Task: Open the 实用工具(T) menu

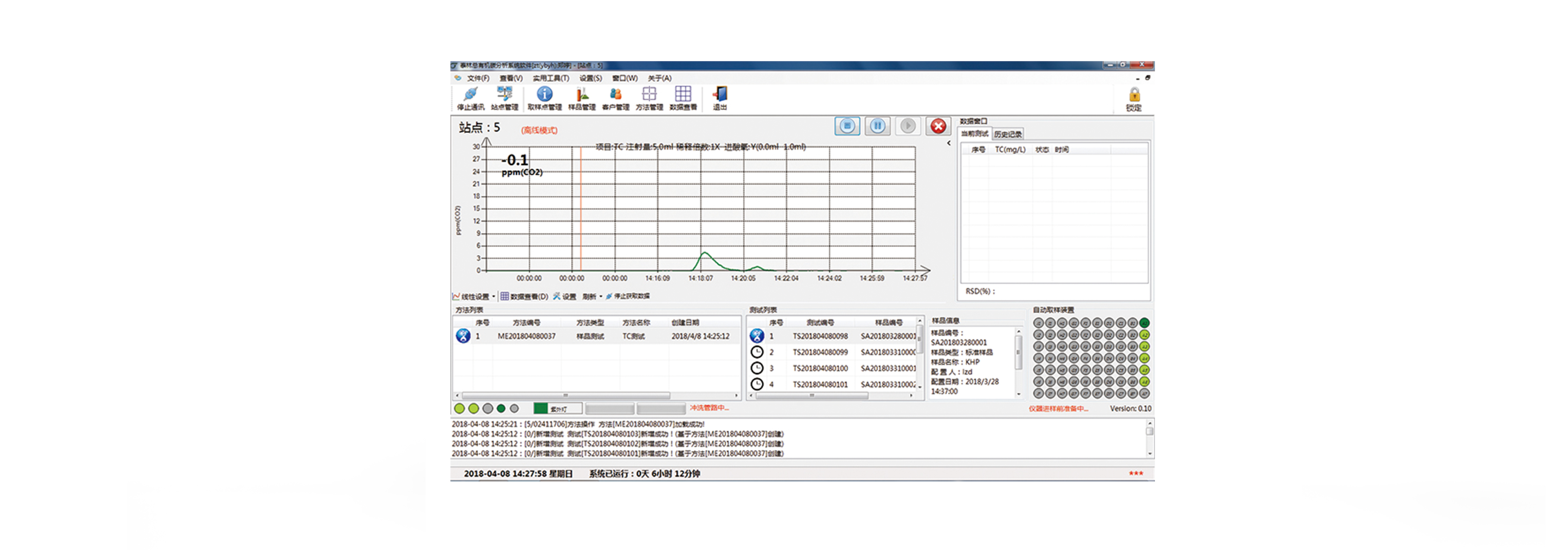Action: coord(551,78)
